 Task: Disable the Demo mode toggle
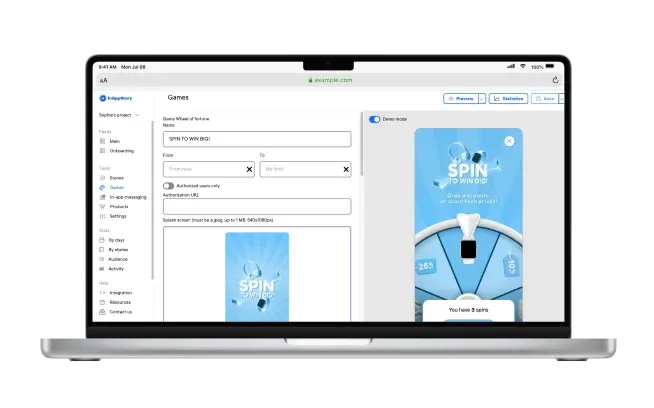coord(374,119)
